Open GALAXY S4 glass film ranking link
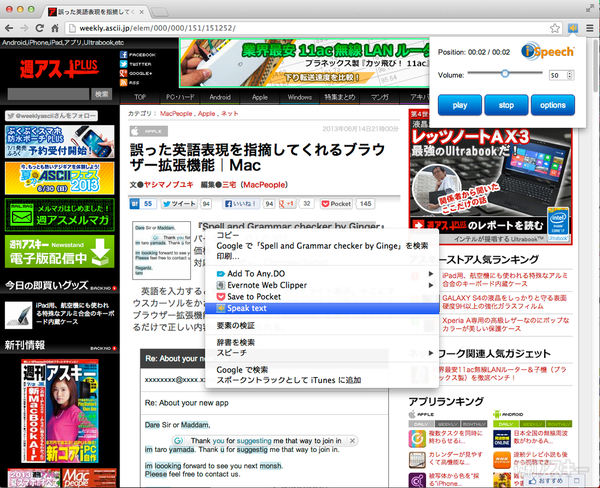Screen dimensions: 600x488 (x=504, y=302)
